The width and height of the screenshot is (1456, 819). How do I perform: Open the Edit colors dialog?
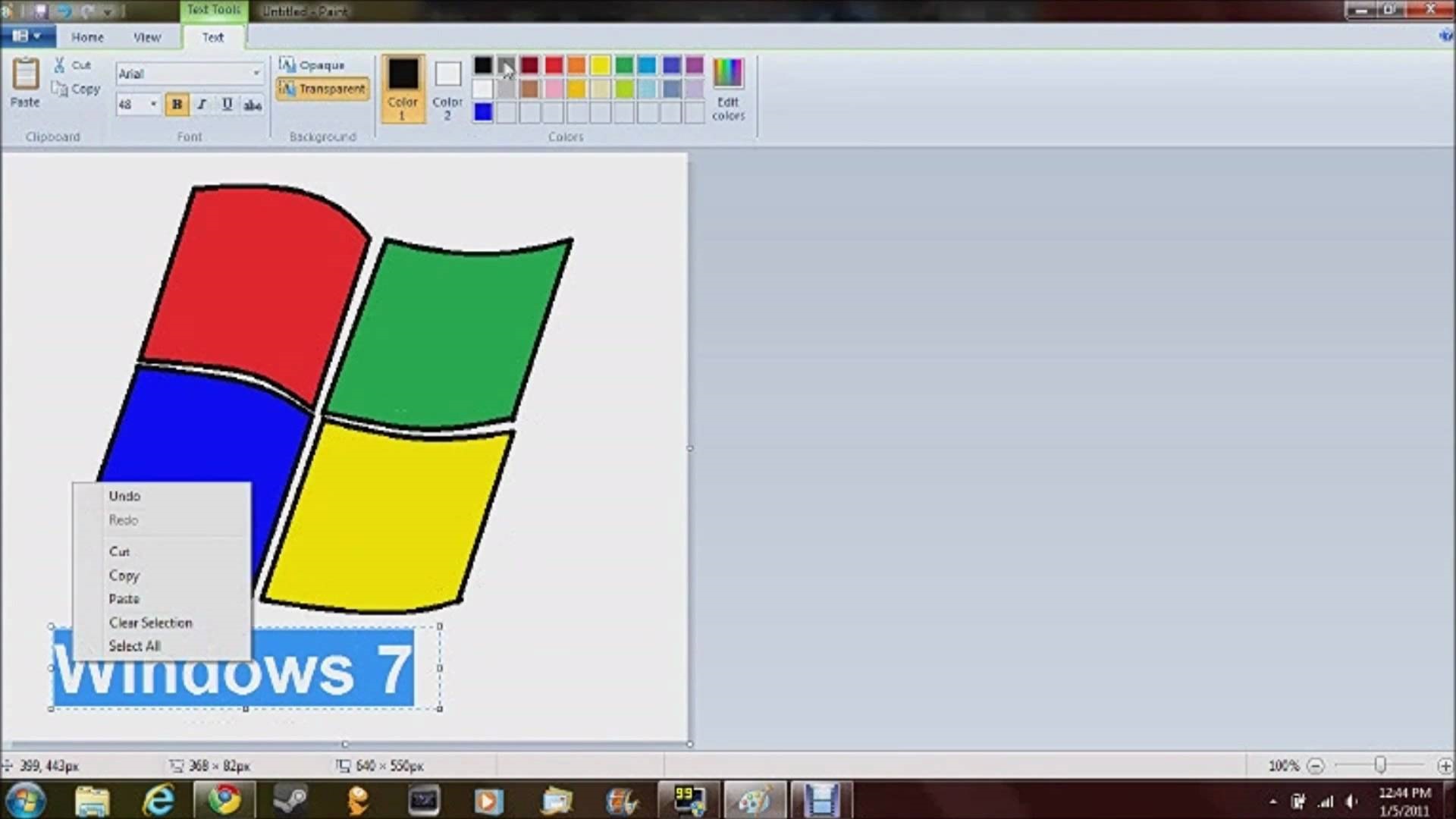(x=728, y=89)
